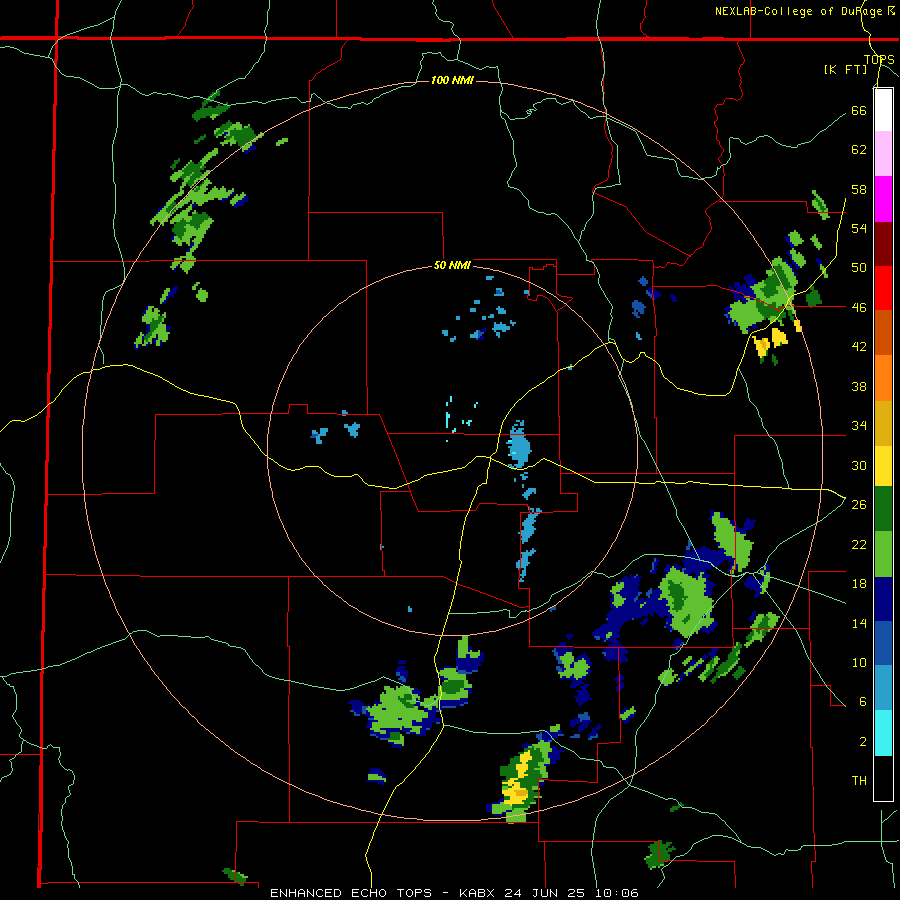This screenshot has width=900, height=900.
Task: Click the '46' legend value
Action: 859,308
